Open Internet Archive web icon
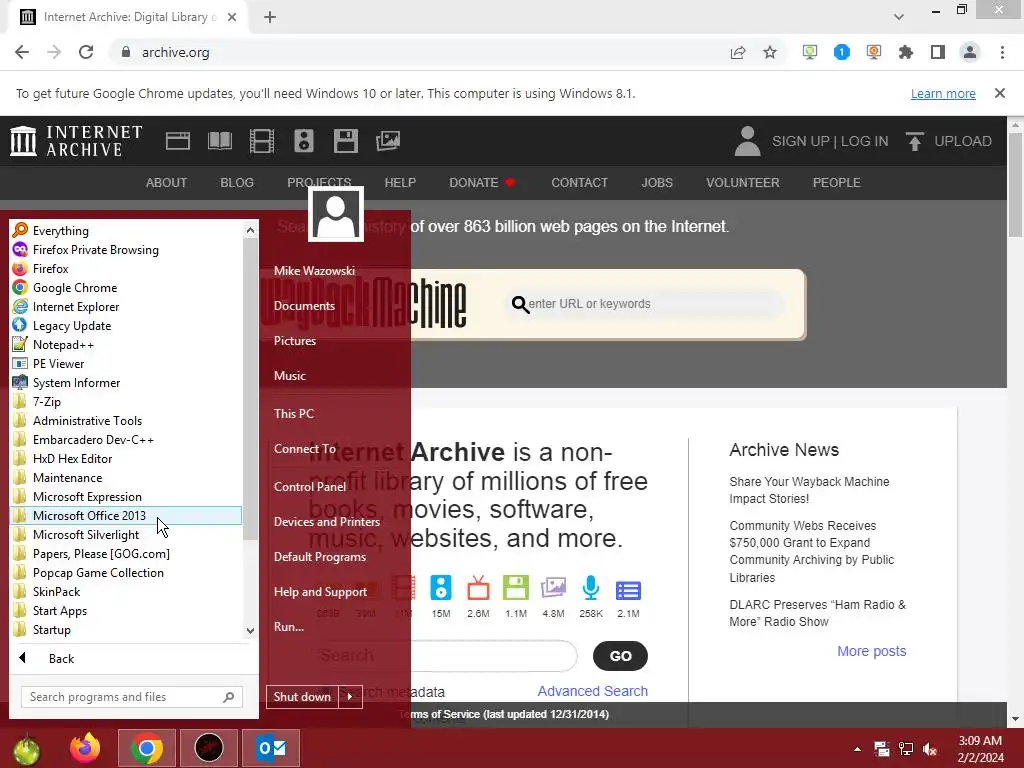This screenshot has width=1024, height=768. tap(178, 141)
